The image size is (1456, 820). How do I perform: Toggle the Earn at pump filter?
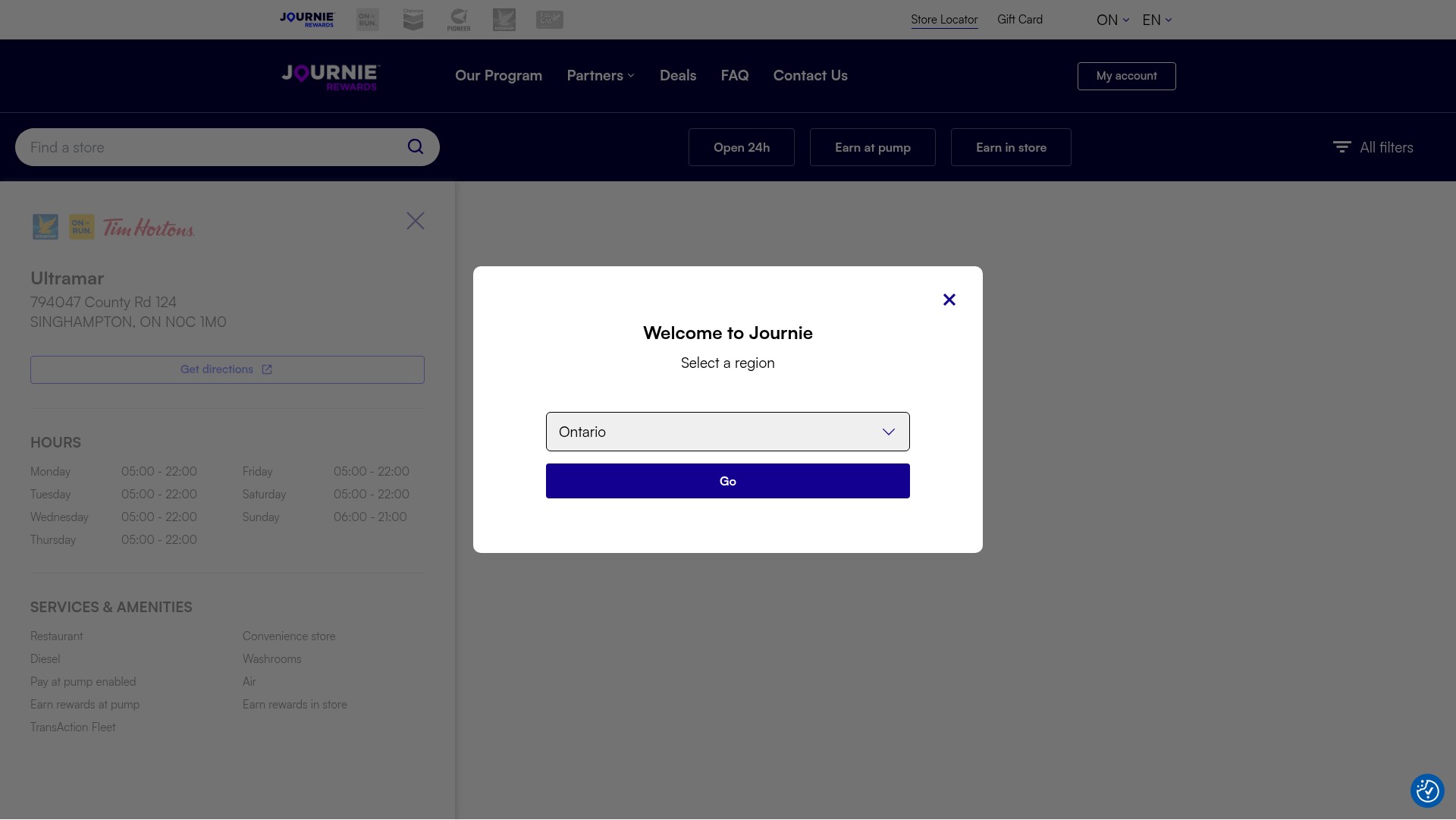point(873,147)
